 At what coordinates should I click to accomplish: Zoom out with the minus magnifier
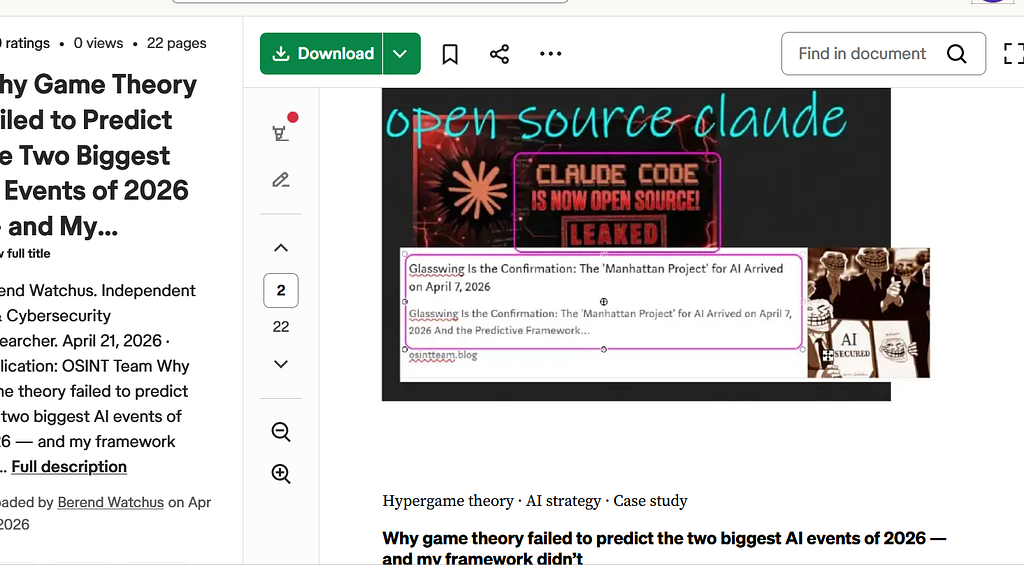[281, 432]
